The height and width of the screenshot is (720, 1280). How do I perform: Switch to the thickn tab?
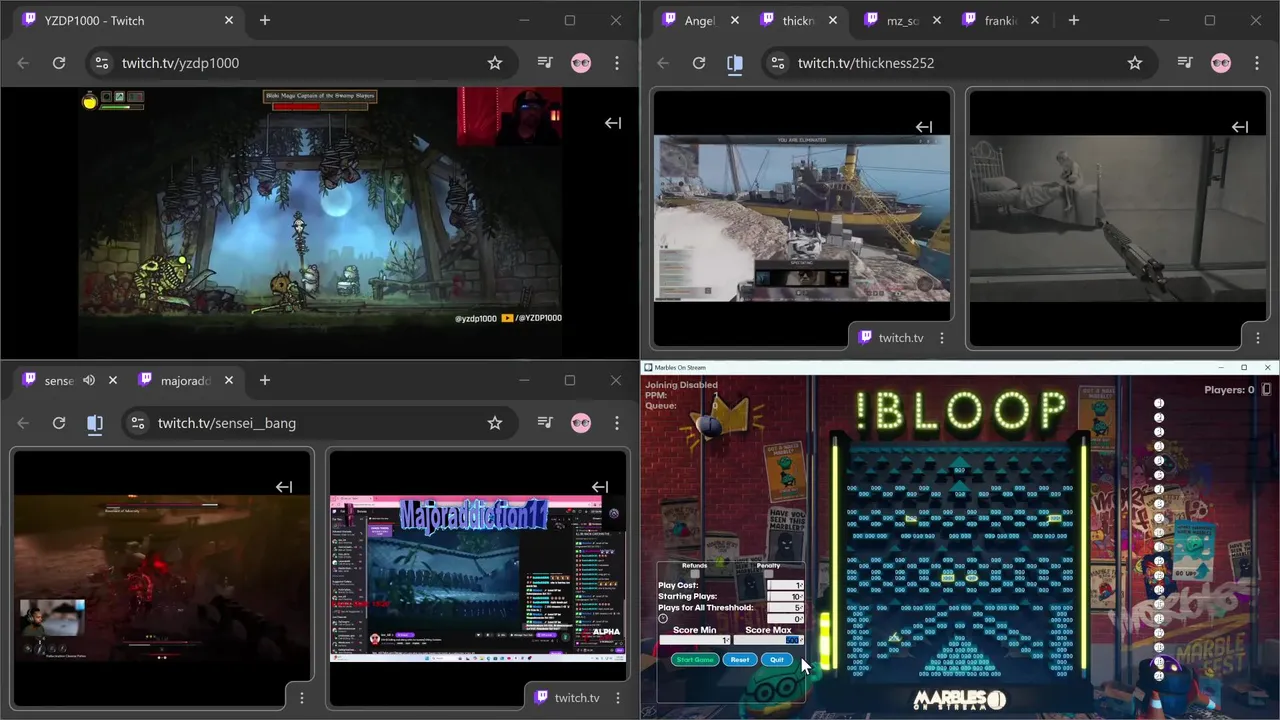pos(798,20)
